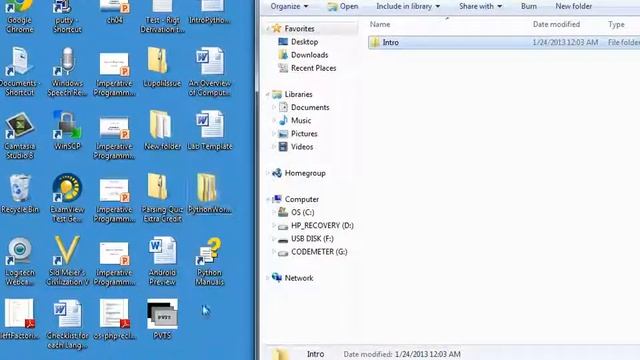Open the Parsing Quiz Extra Credit folder
Viewport: 640px width, 360px height.
pos(162,198)
